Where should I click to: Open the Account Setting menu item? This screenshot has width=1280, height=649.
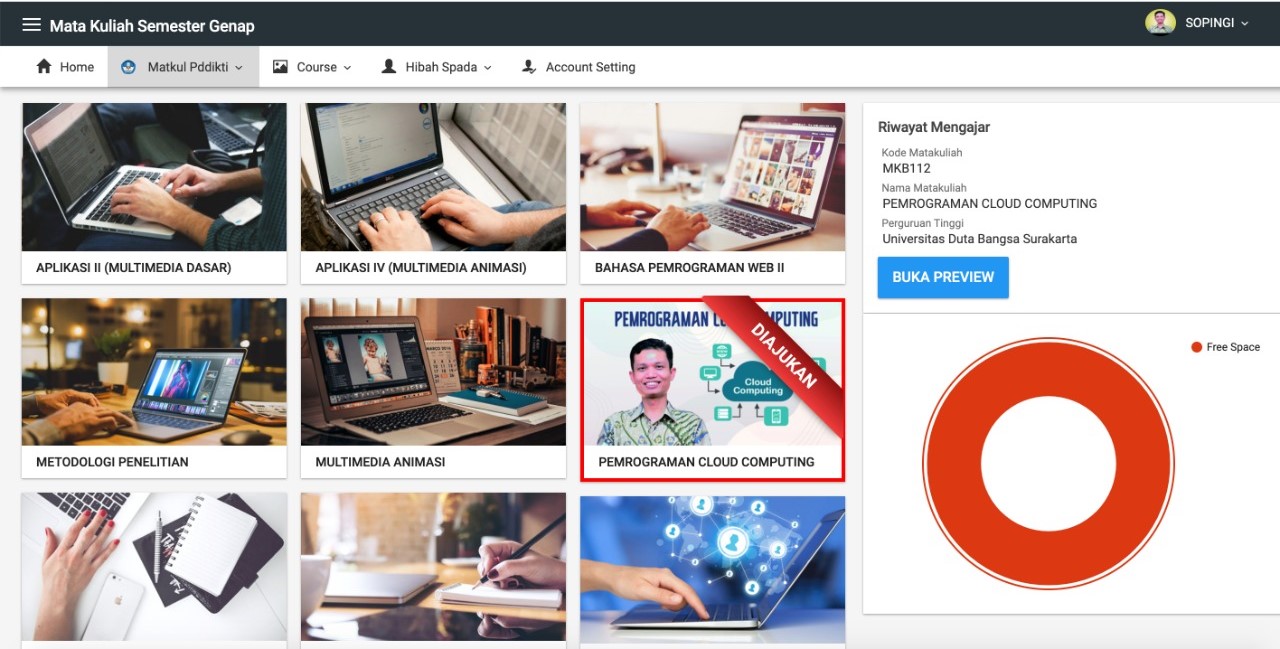tap(590, 67)
